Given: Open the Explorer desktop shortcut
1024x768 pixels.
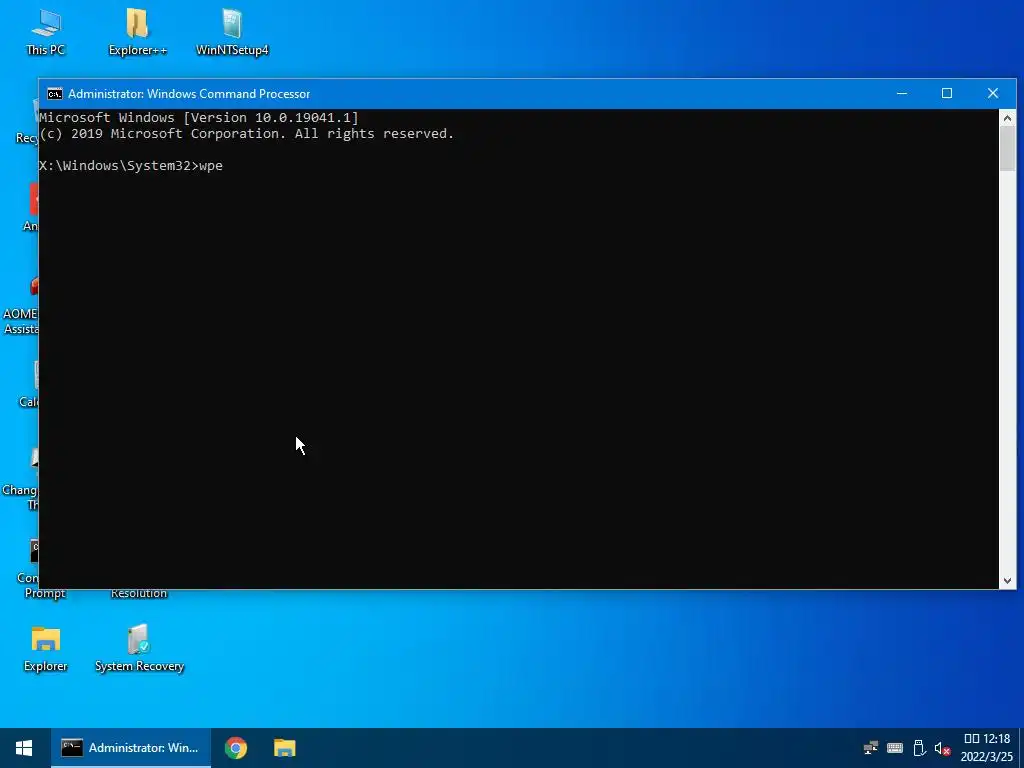Looking at the screenshot, I should click(46, 648).
